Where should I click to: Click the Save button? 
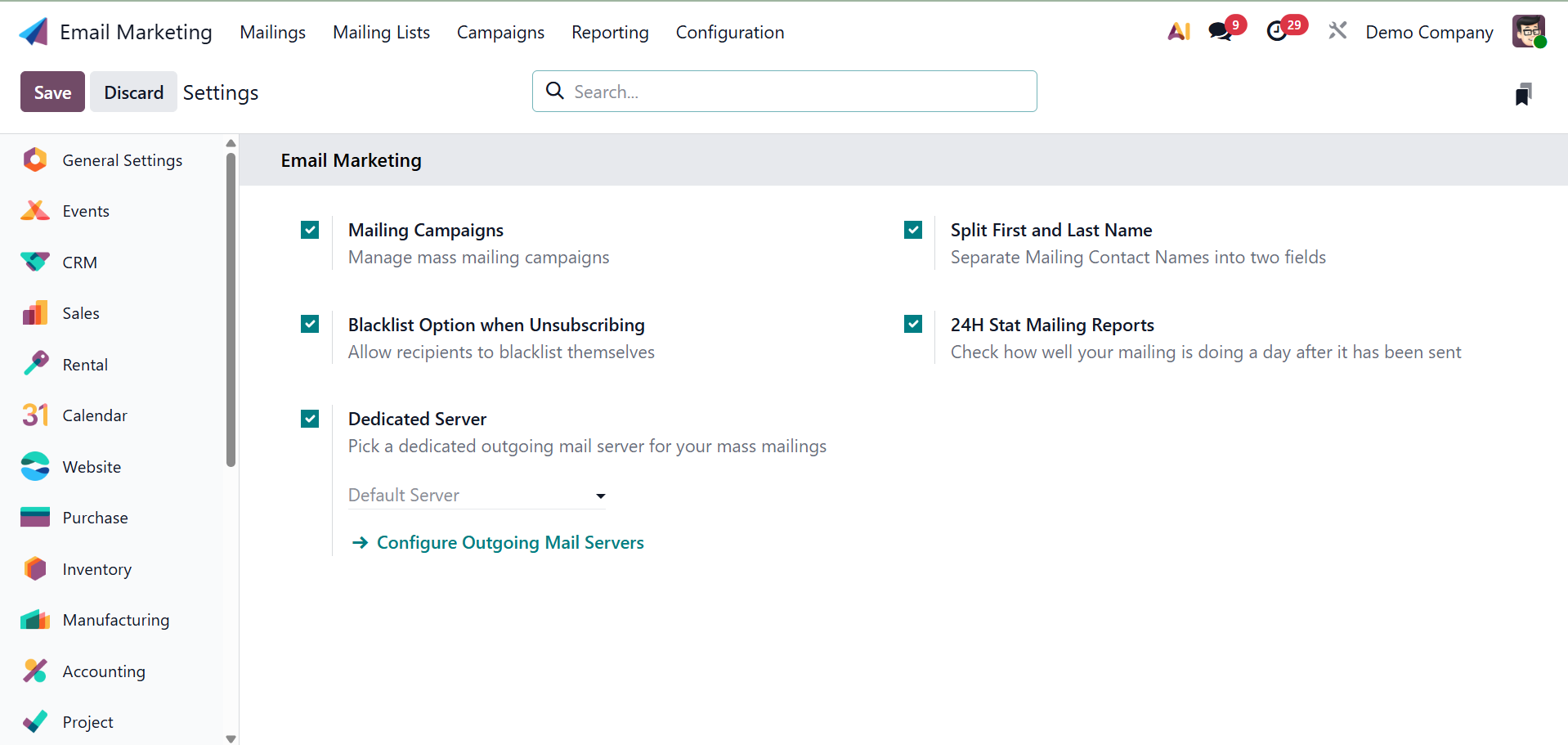pyautogui.click(x=52, y=92)
